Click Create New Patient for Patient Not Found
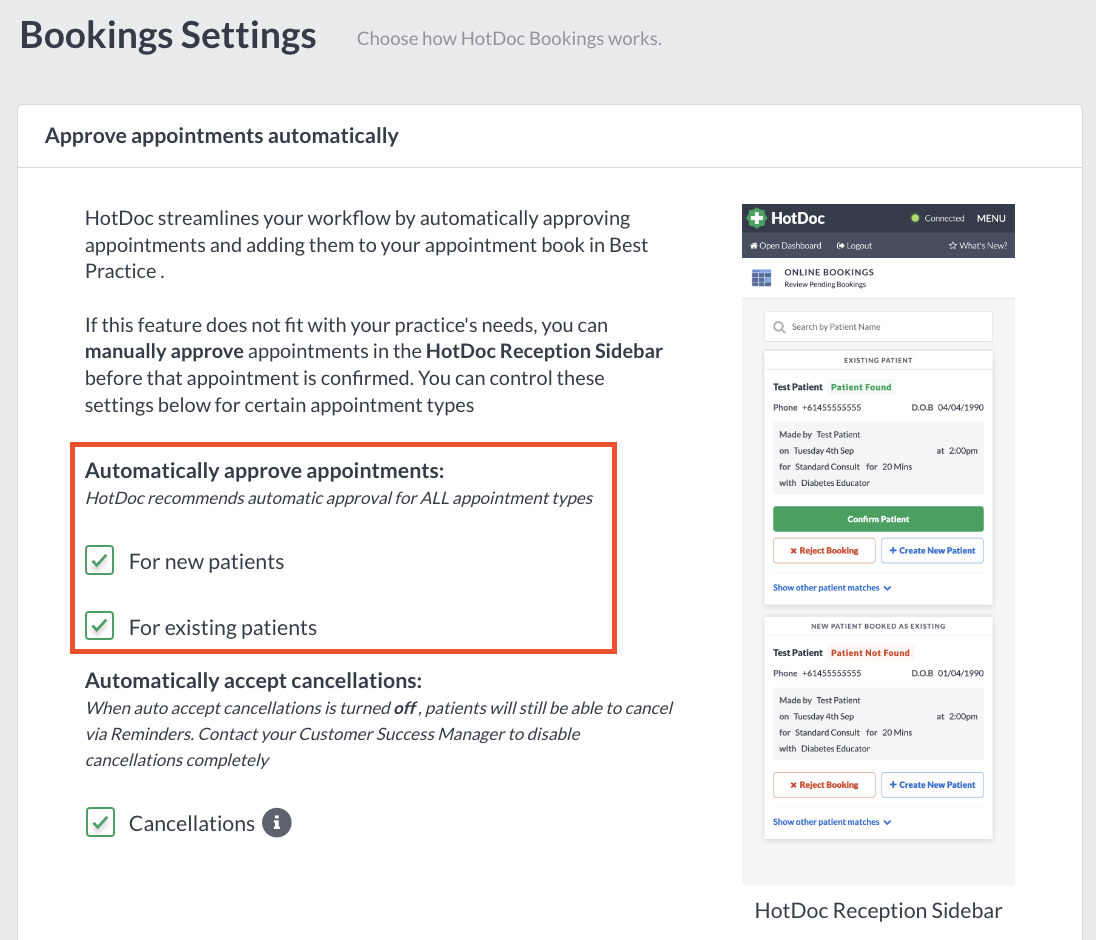This screenshot has height=940, width=1096. (x=932, y=784)
